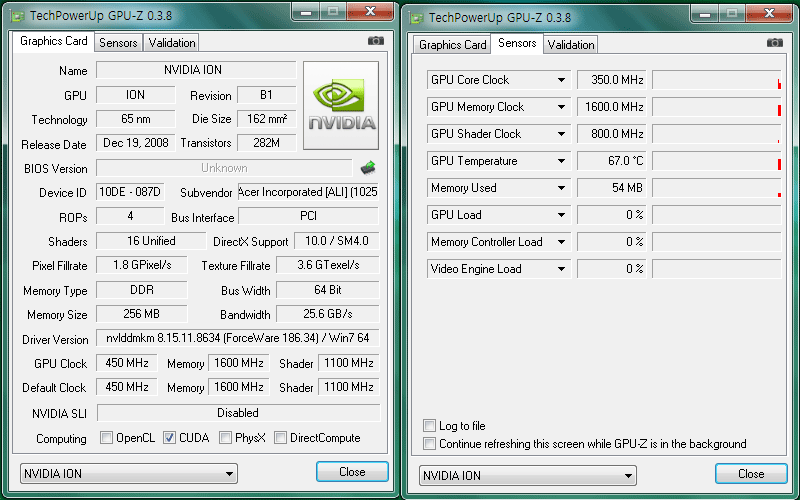800x500 pixels.
Task: Switch to the Graphics Card tab in the right window
Action: click(x=453, y=45)
